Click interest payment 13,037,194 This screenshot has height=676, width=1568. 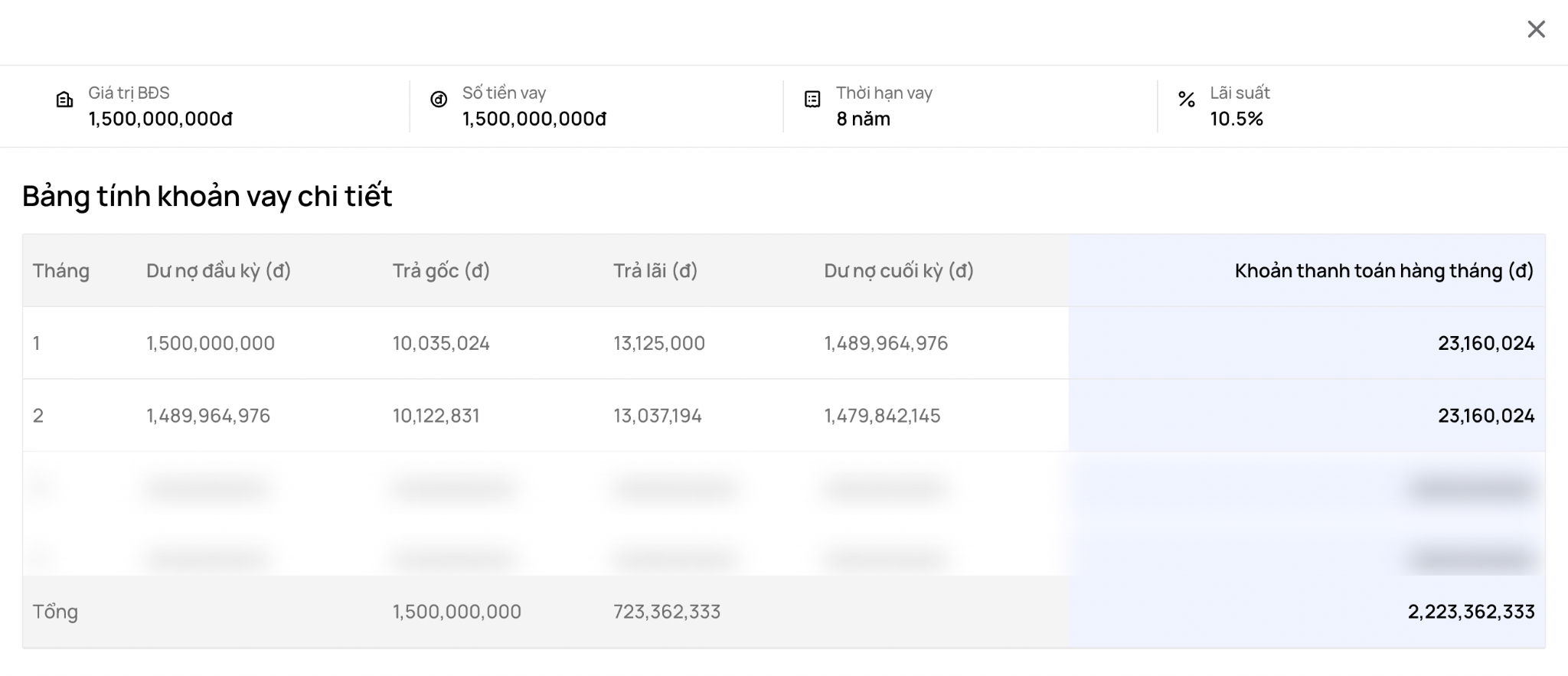click(x=658, y=416)
